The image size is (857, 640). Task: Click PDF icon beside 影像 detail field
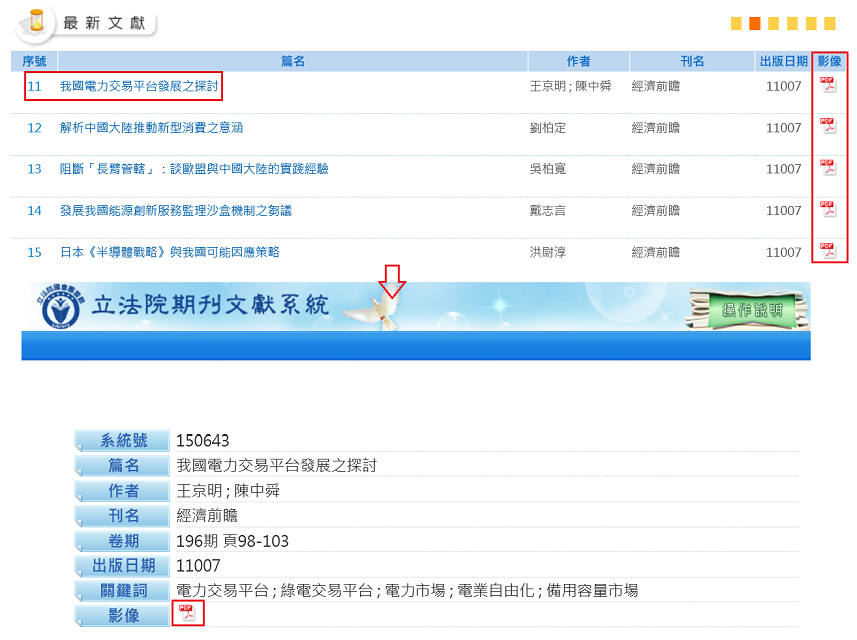[x=186, y=613]
